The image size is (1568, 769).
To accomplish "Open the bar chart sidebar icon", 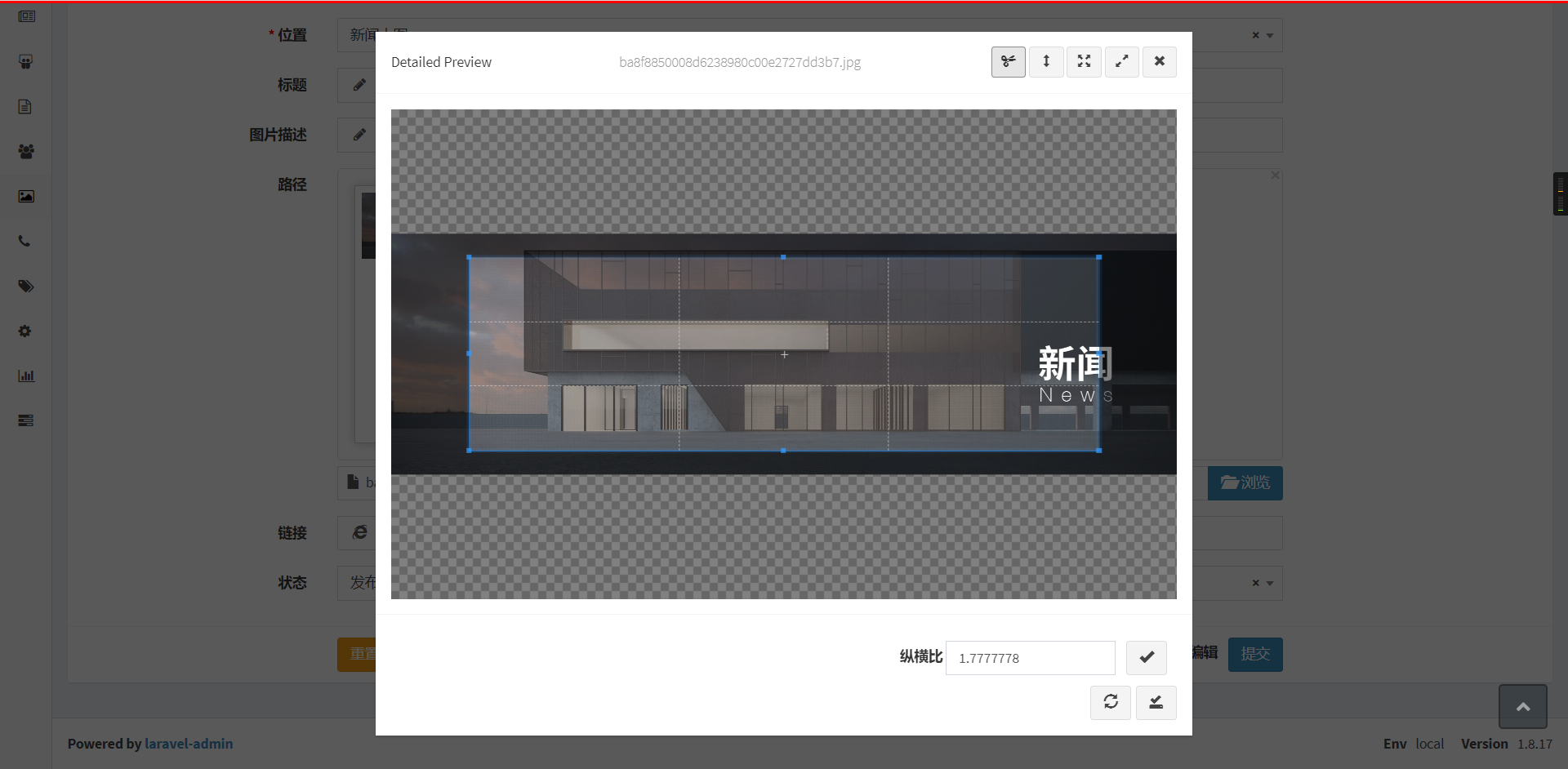I will click(x=26, y=376).
